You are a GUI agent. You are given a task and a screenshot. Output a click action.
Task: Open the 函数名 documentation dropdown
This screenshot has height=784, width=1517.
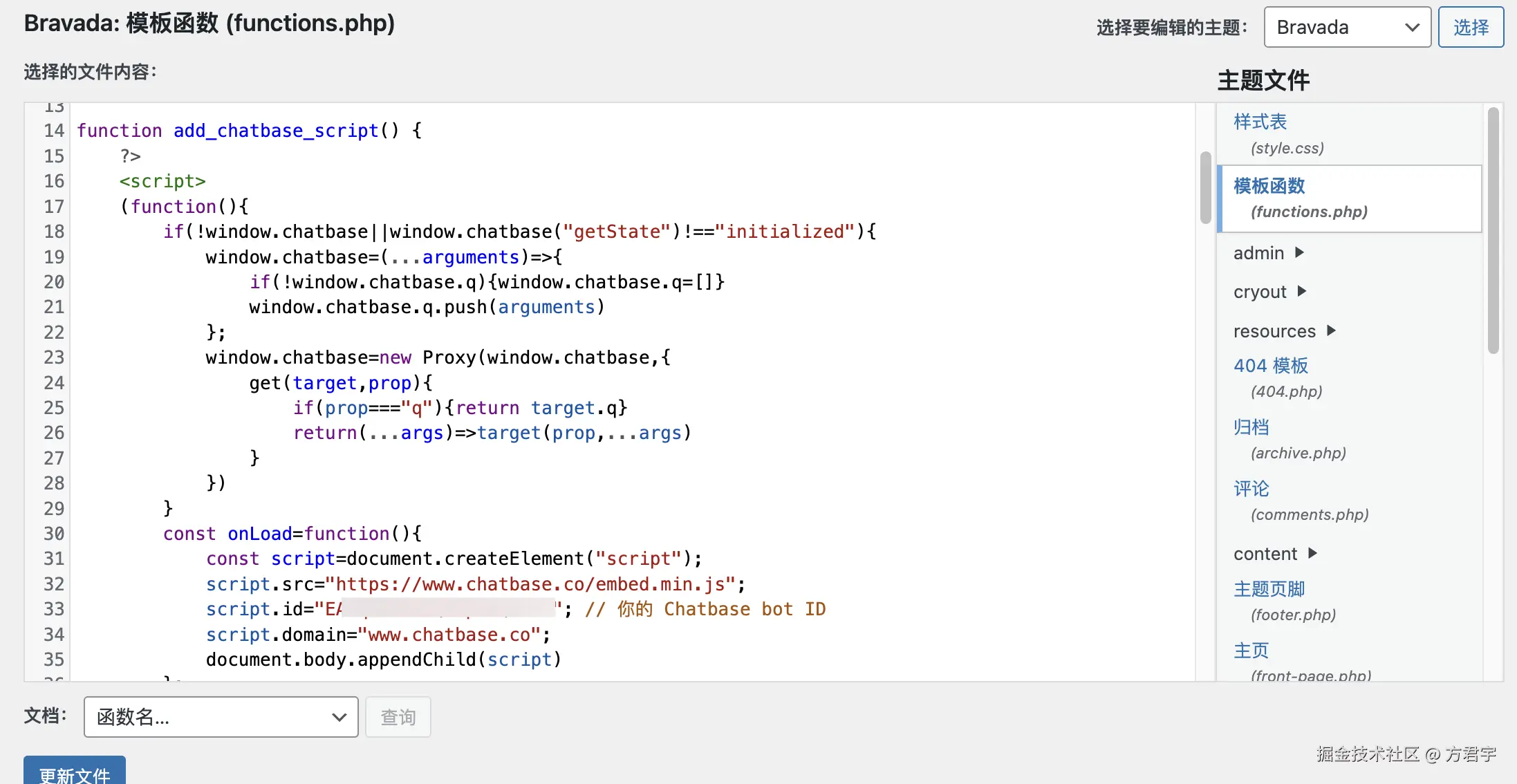coord(221,717)
